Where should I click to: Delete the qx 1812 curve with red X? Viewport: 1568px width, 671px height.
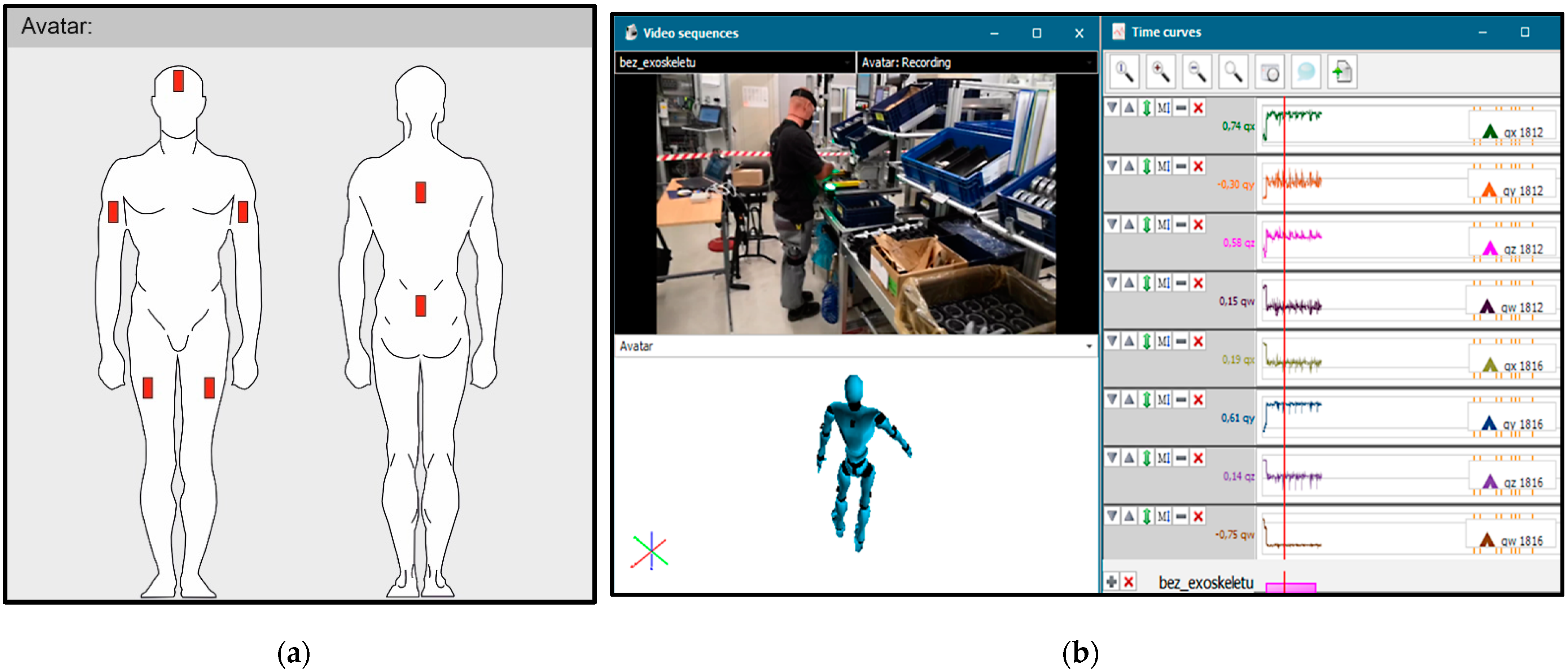click(1198, 108)
